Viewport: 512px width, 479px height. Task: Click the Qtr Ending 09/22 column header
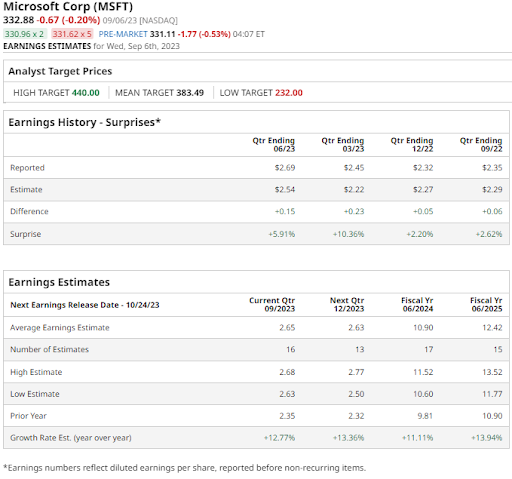coord(481,145)
